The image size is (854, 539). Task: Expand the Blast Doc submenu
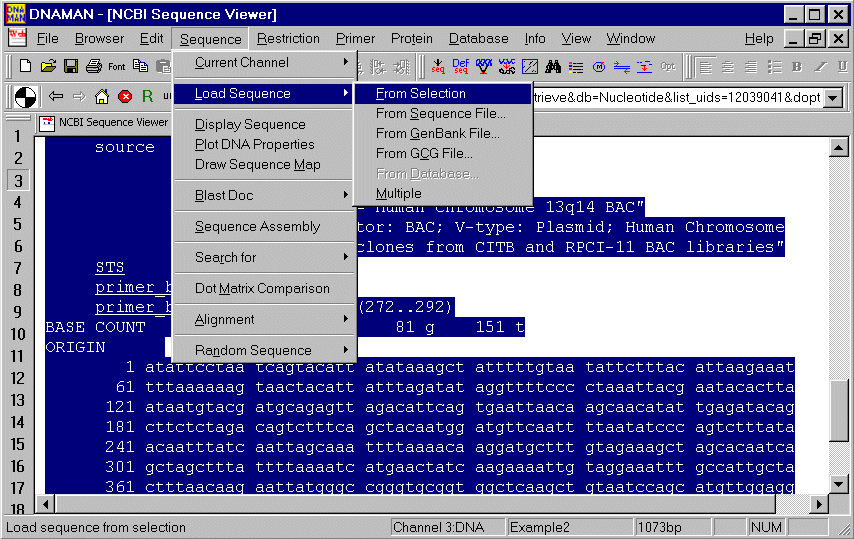pyautogui.click(x=265, y=195)
